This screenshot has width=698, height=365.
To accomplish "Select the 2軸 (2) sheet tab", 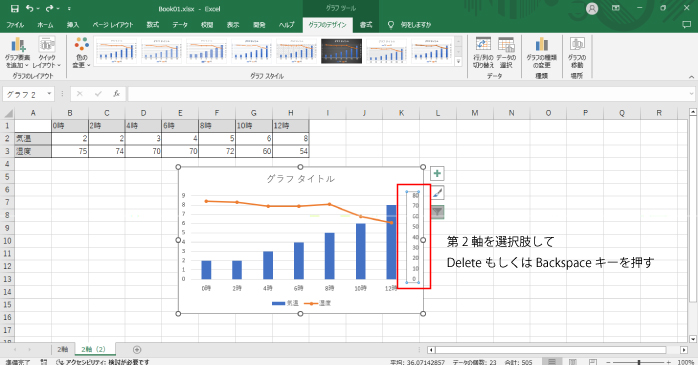I will (94, 349).
